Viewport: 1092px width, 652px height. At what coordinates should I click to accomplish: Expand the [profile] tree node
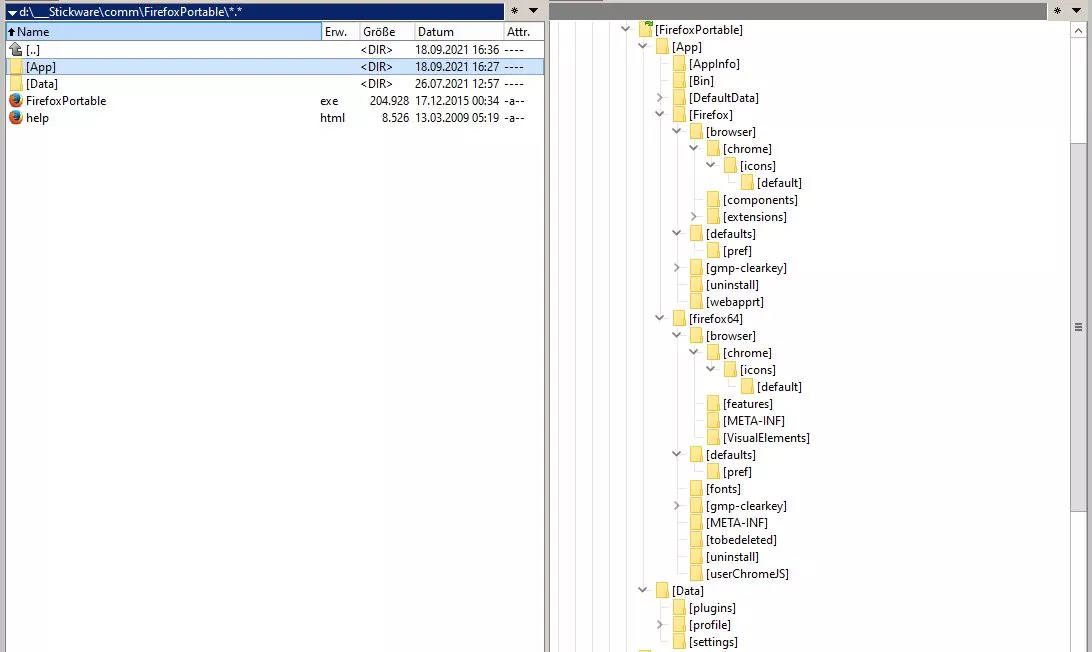pyautogui.click(x=660, y=625)
